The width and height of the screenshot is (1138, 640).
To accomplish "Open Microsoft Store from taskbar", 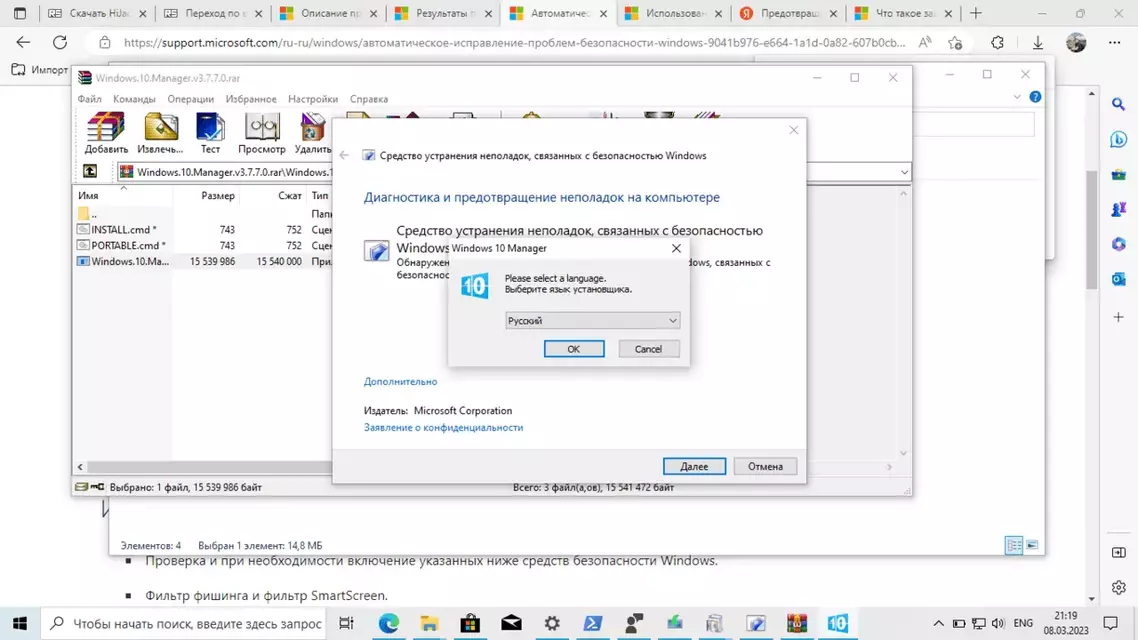I will click(470, 623).
